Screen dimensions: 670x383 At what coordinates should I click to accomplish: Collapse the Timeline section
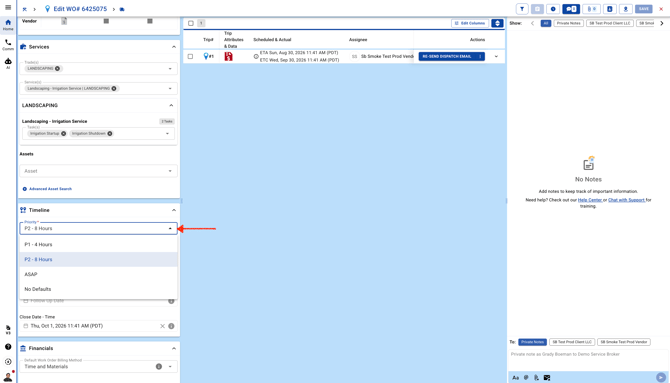coord(173,210)
